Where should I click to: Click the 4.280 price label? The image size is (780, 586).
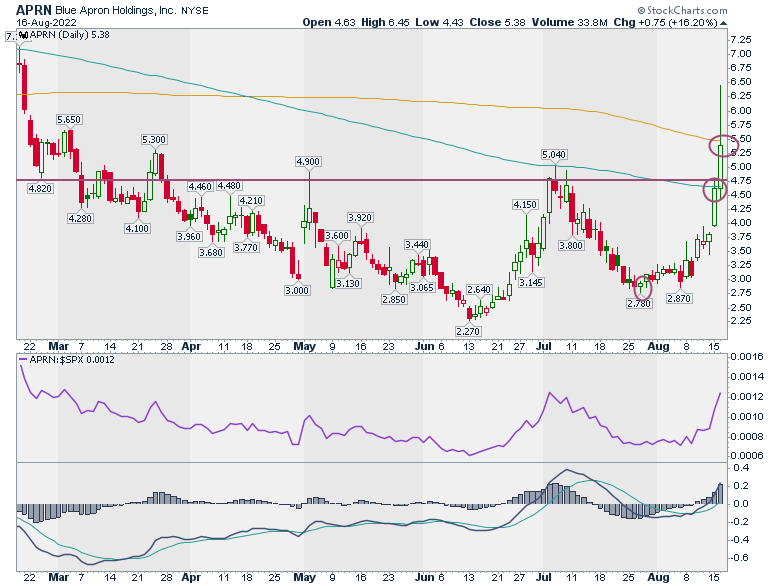80,218
